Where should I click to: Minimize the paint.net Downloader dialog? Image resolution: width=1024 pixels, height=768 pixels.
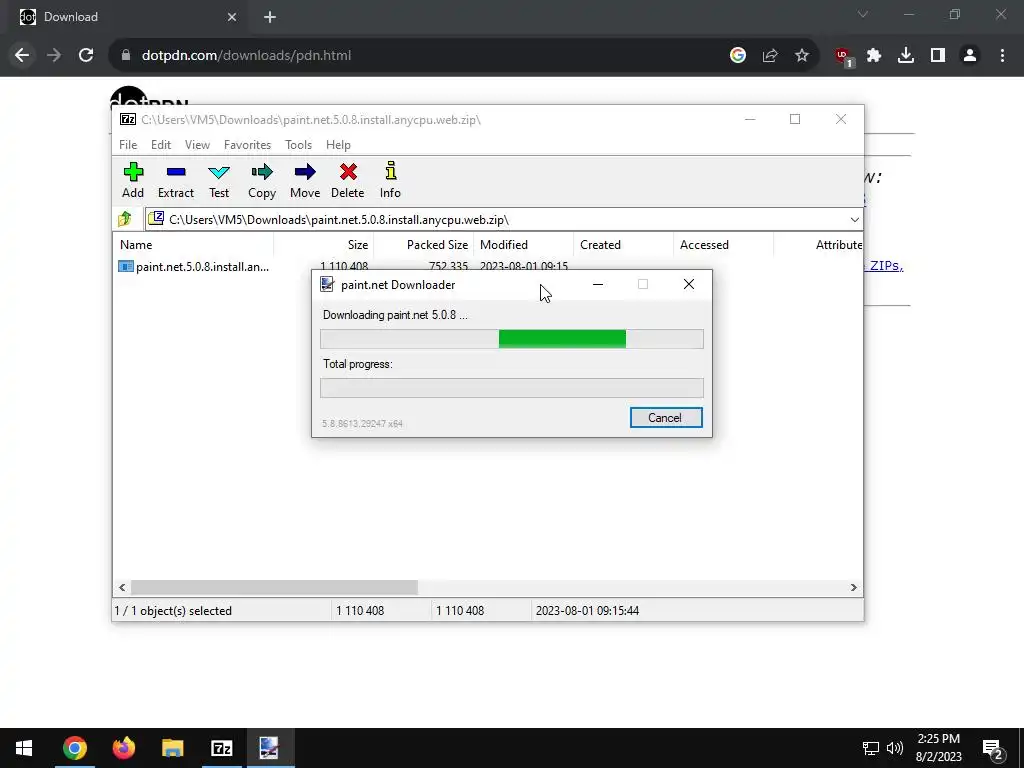tap(598, 284)
